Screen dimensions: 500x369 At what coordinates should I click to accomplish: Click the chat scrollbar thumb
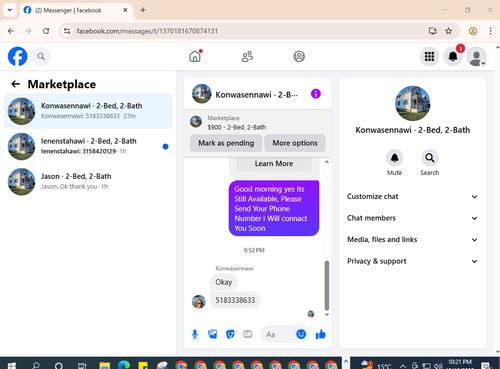327,285
